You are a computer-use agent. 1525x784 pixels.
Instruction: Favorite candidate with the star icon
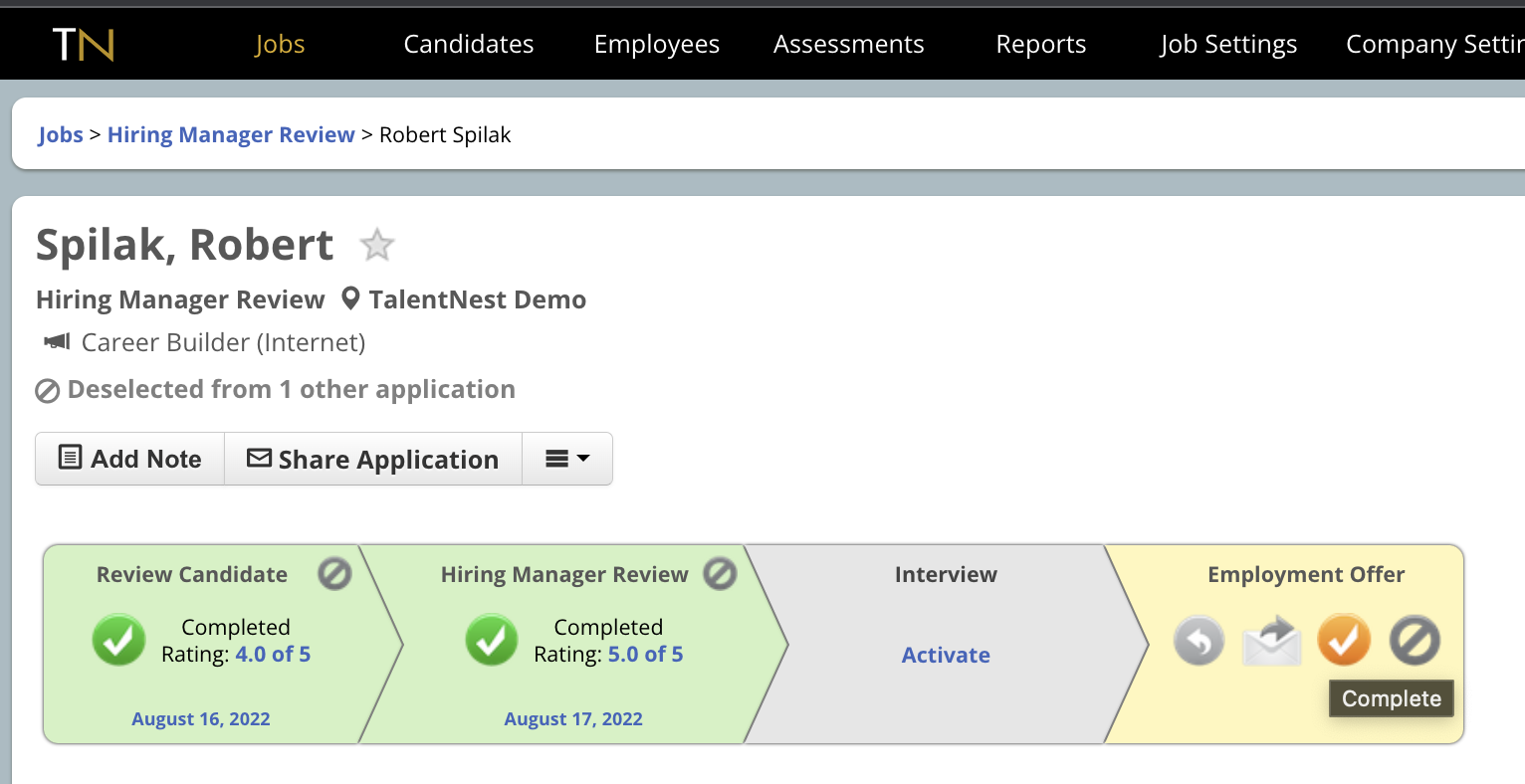pos(377,245)
